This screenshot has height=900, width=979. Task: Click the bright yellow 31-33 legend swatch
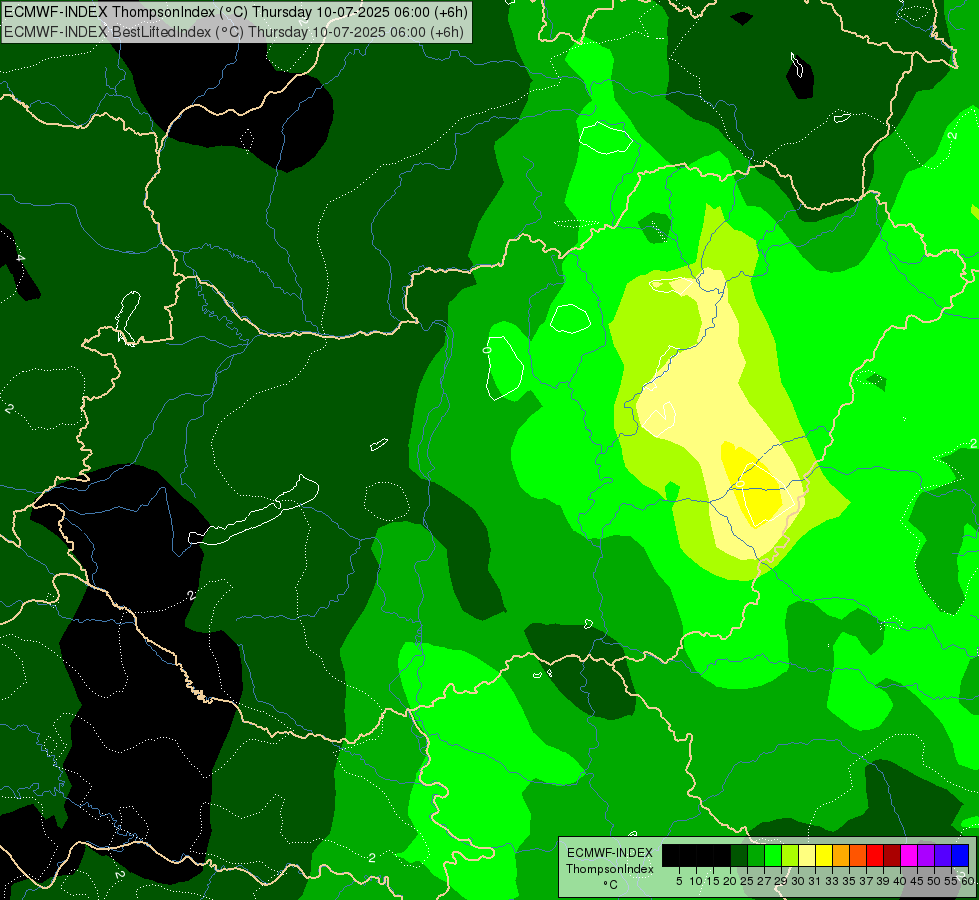tap(824, 855)
